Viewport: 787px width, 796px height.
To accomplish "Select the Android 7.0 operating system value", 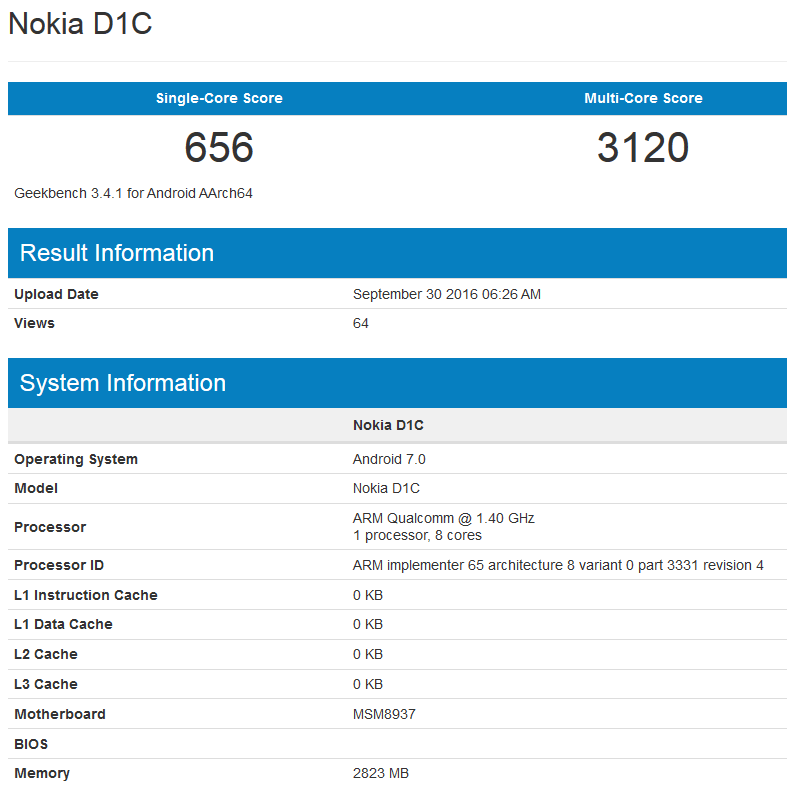I will click(389, 459).
